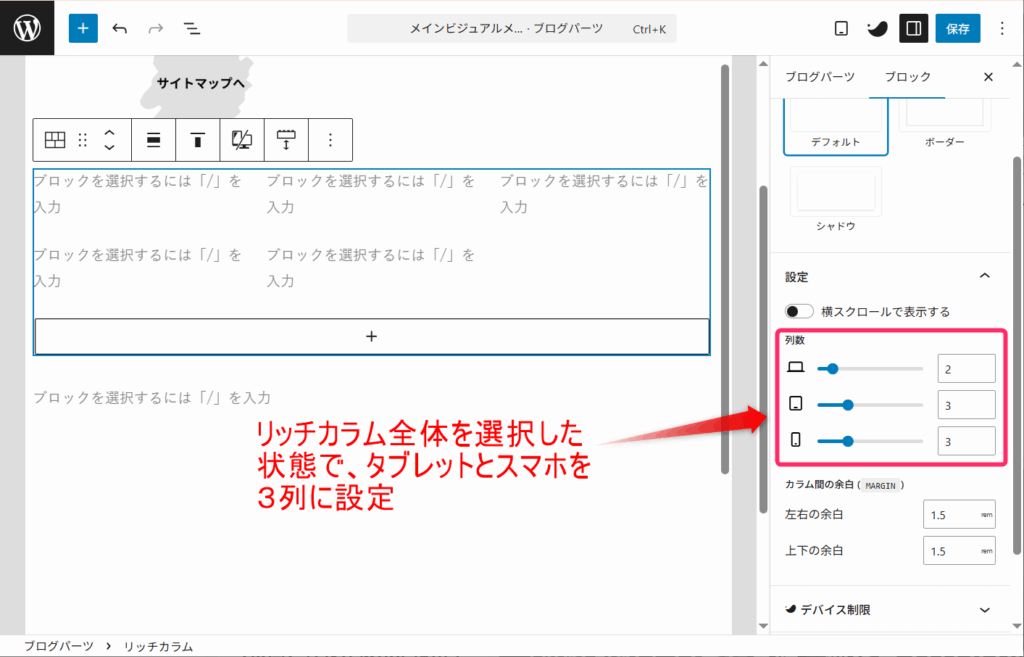Adjust the smartphone column count slider
Viewport: 1024px width, 657px height.
coord(870,441)
